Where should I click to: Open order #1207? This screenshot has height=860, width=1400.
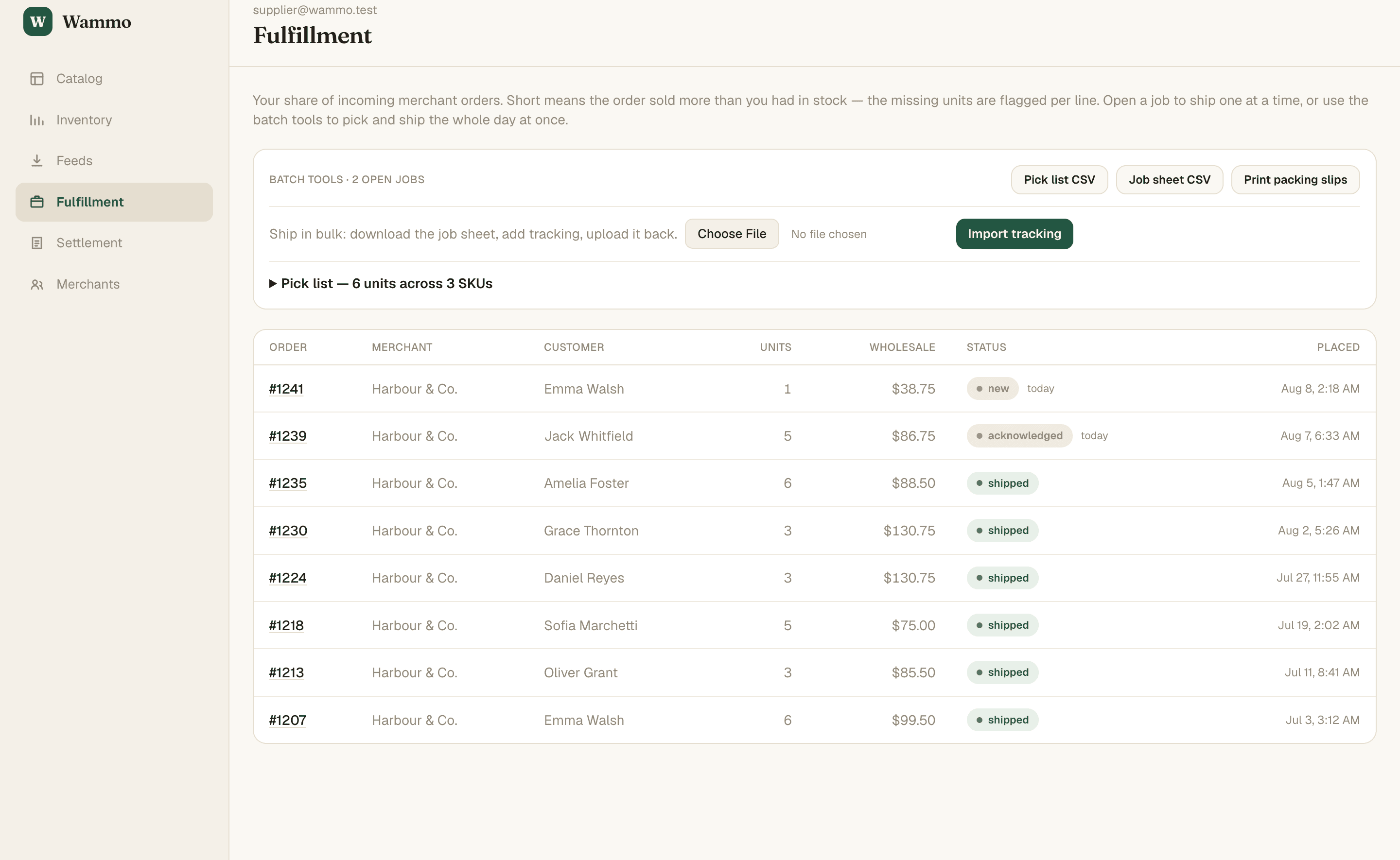(x=288, y=721)
